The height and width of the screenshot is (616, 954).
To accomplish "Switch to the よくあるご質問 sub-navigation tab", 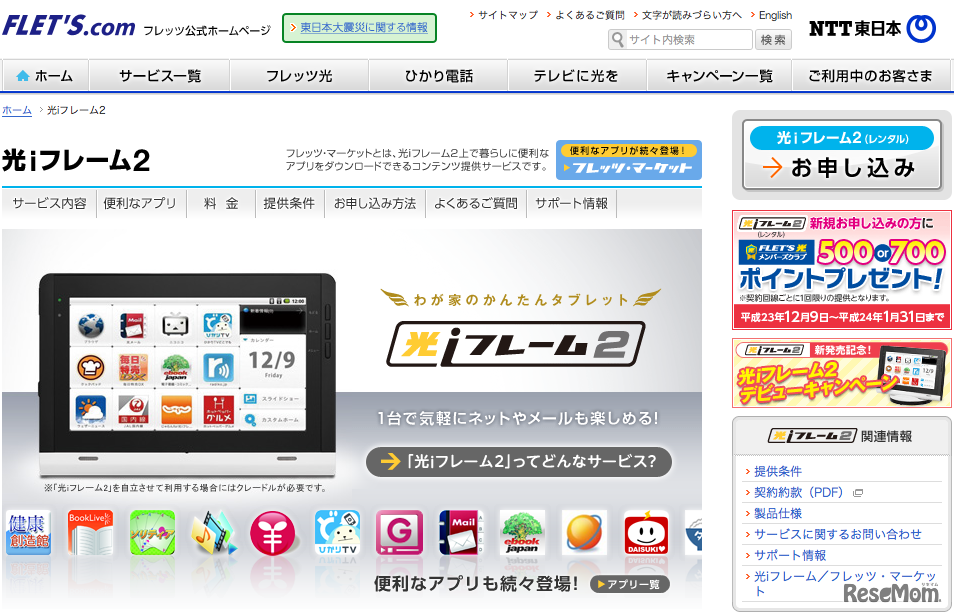I will point(476,203).
